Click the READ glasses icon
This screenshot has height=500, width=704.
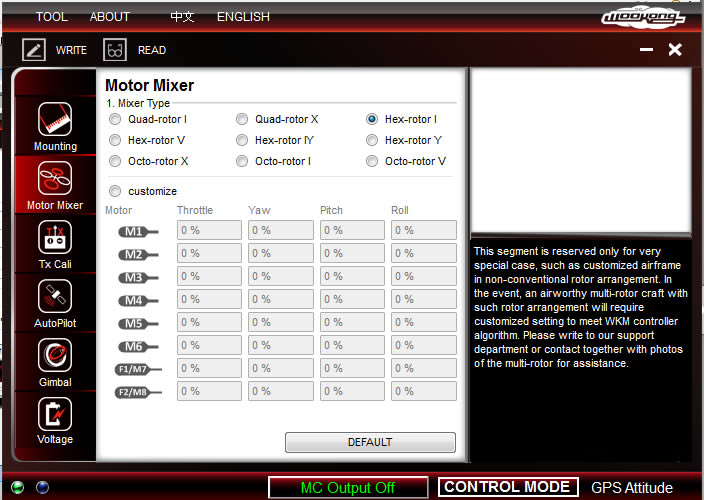click(x=115, y=50)
